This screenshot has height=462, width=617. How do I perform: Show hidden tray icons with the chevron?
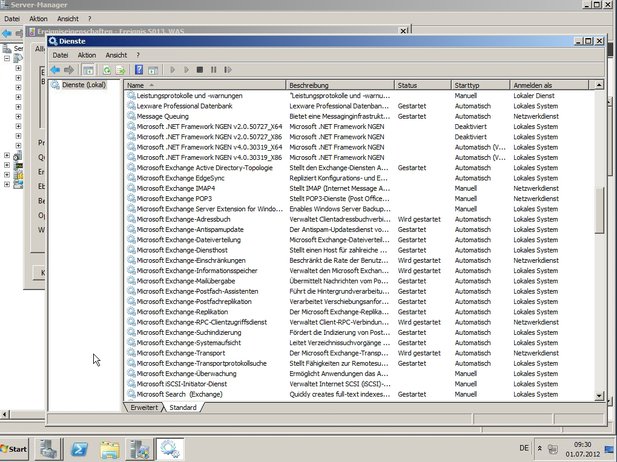coord(540,448)
